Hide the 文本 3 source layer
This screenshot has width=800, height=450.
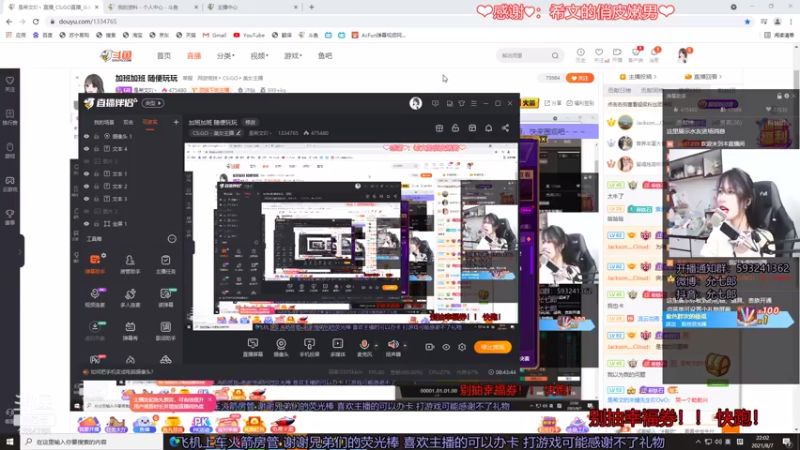86,199
